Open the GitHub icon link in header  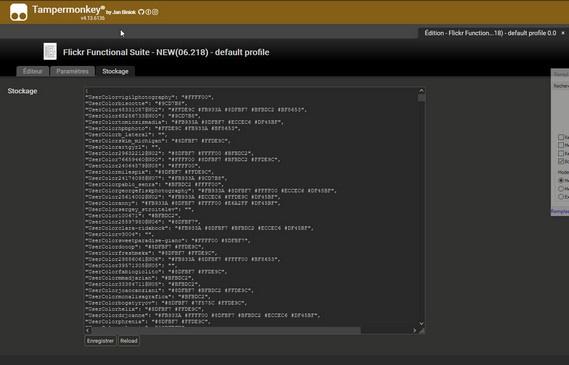(x=141, y=12)
